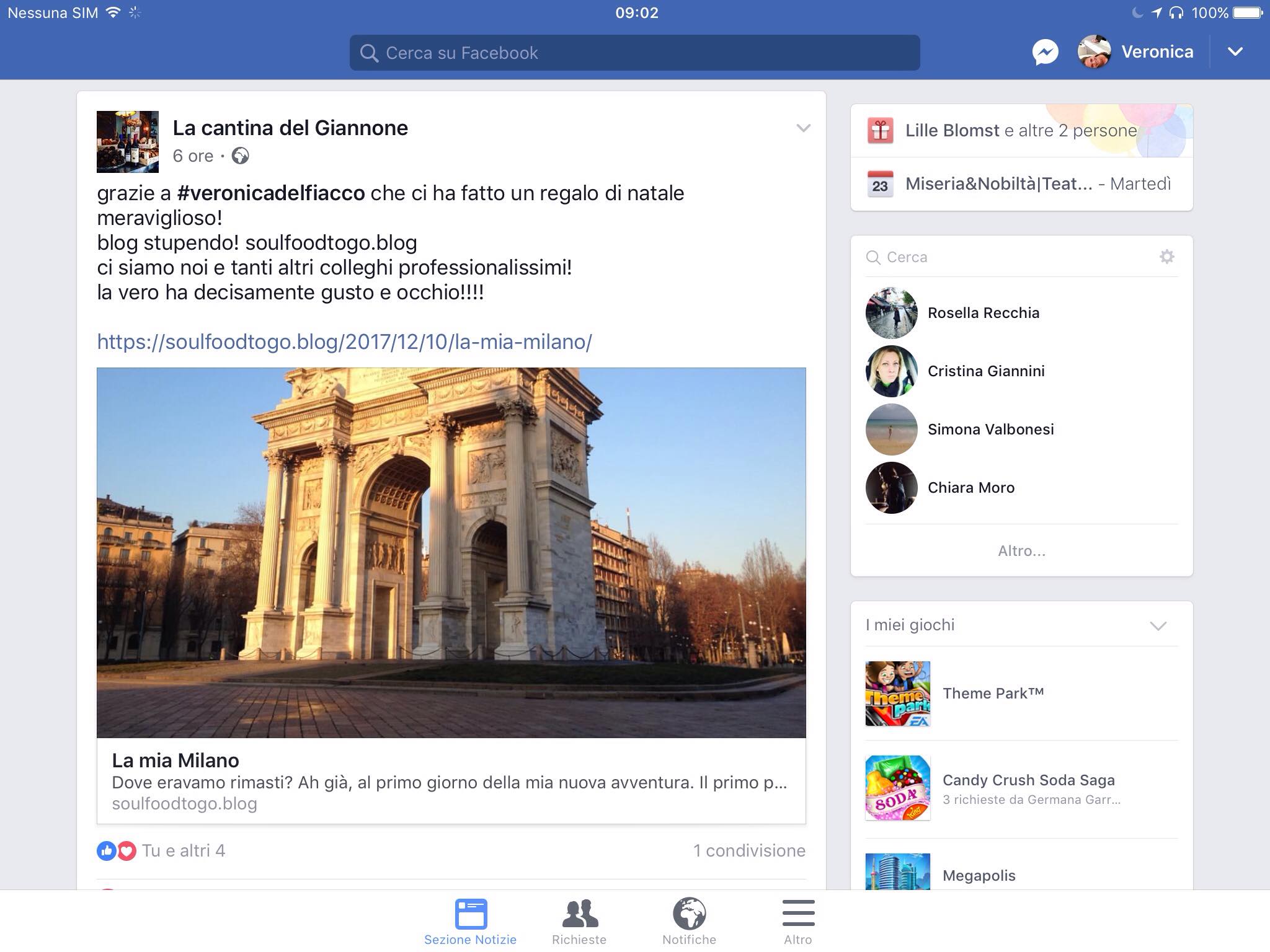Tap the location arrow status icon

(1157, 12)
